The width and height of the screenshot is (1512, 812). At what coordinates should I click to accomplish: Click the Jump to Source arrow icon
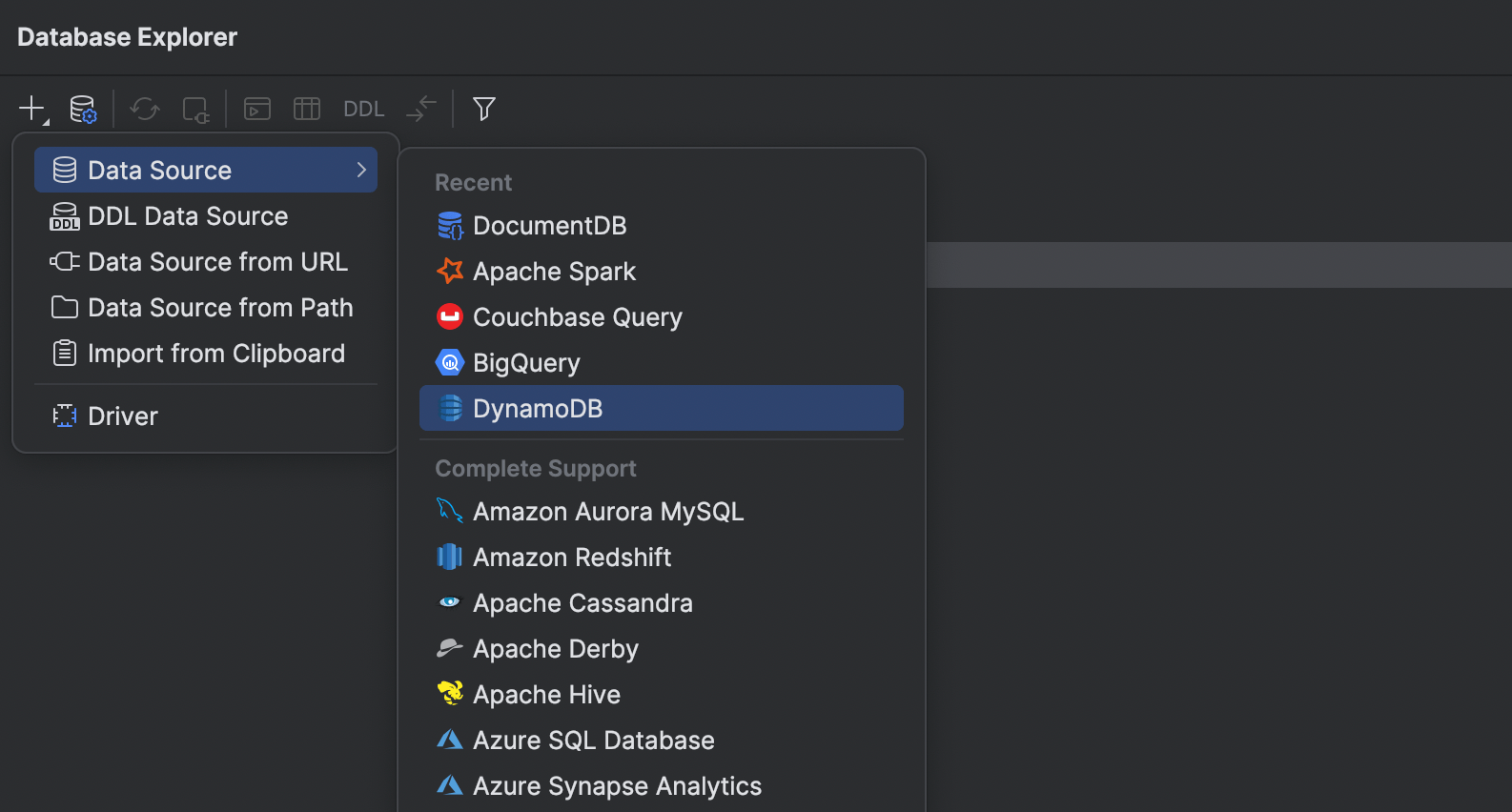click(420, 109)
